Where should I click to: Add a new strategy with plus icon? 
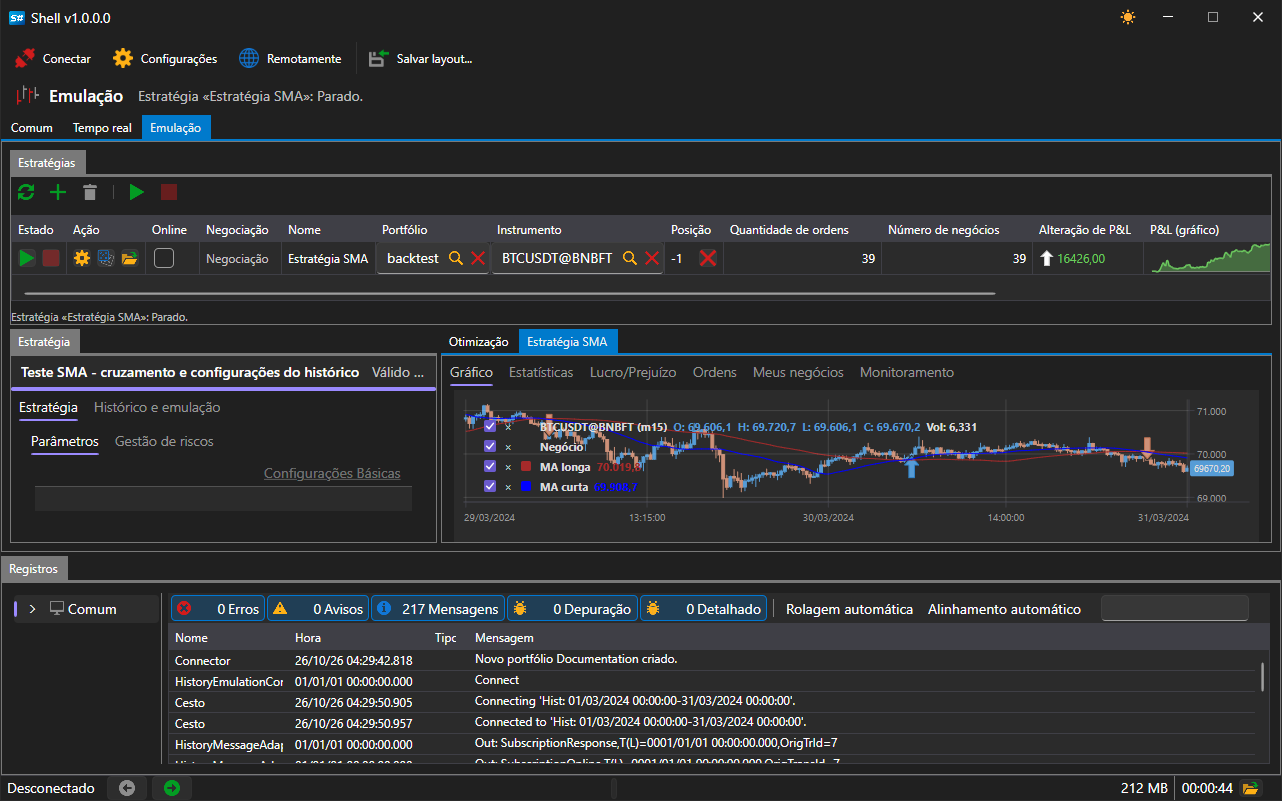[58, 192]
